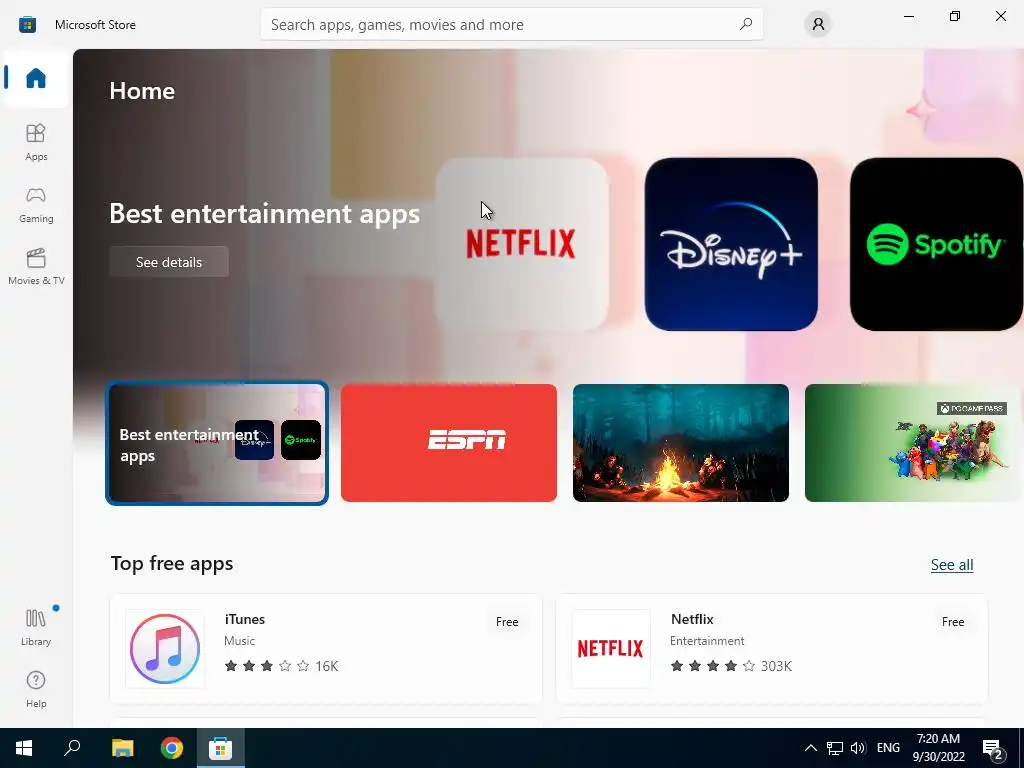Click the See details button

(169, 262)
